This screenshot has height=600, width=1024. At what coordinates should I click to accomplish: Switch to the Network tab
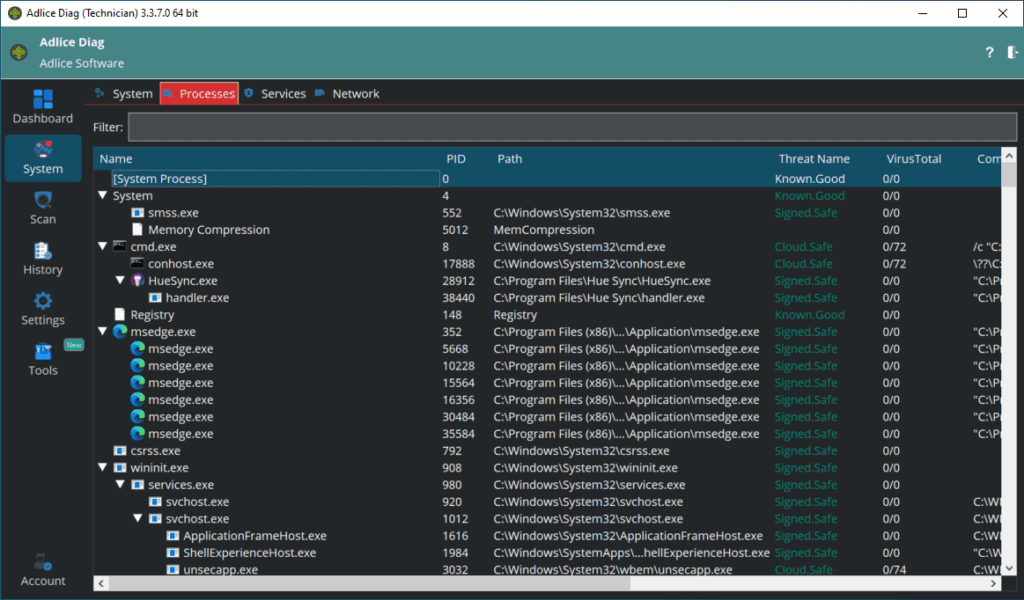[355, 94]
